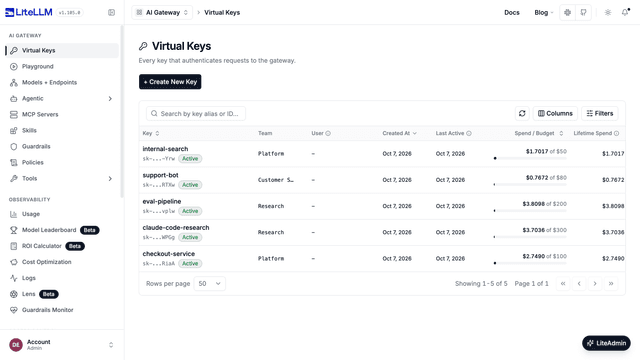The height and width of the screenshot is (360, 640).
Task: Click User column info icon
Action: (x=328, y=133)
